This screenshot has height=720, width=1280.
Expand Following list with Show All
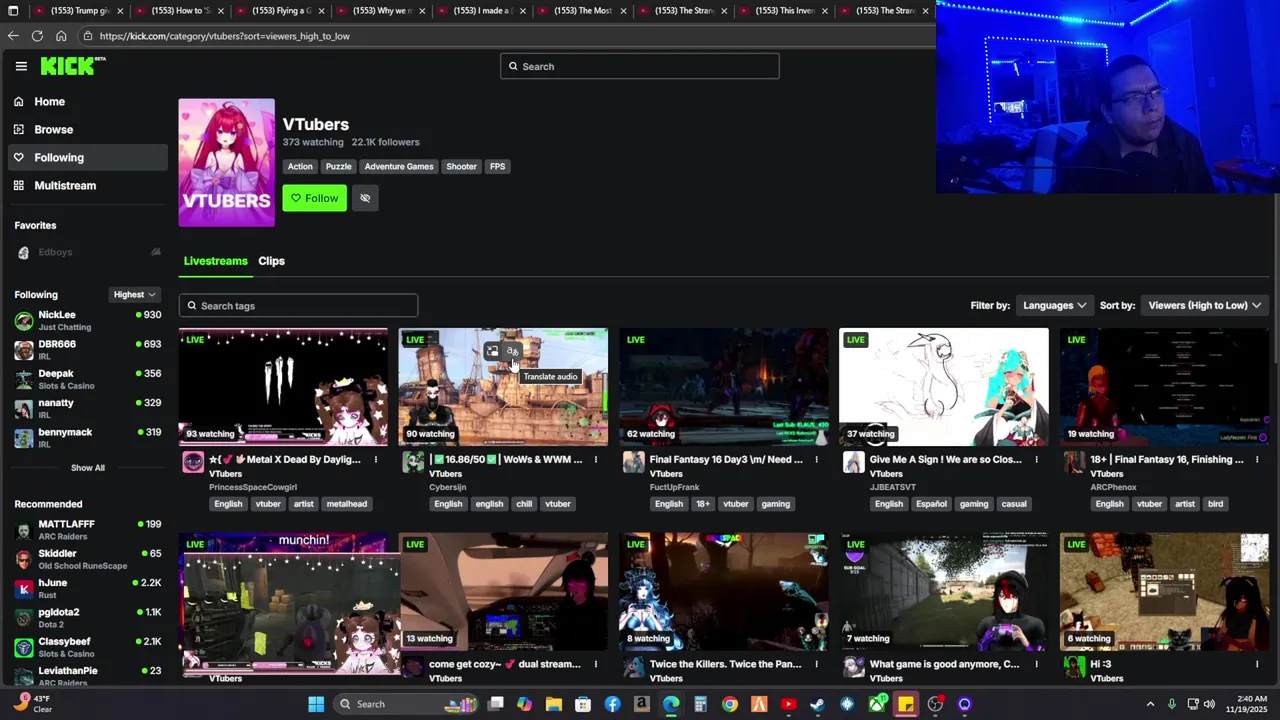87,468
